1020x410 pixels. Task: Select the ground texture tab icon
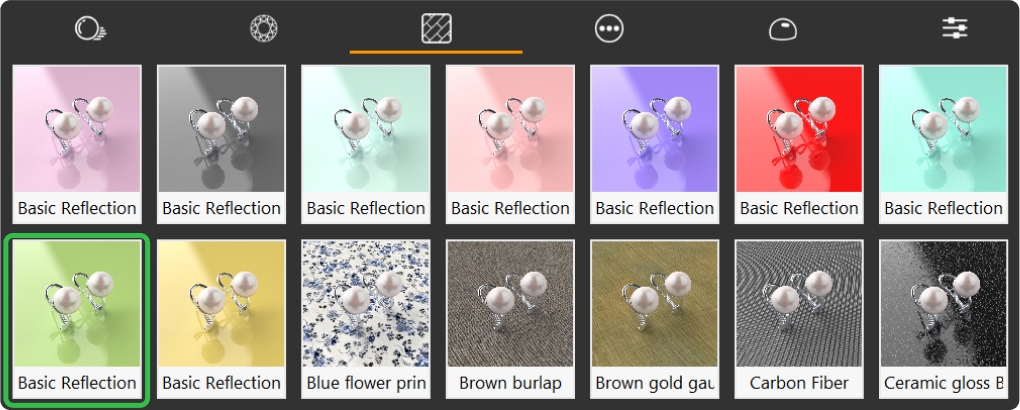[436, 29]
